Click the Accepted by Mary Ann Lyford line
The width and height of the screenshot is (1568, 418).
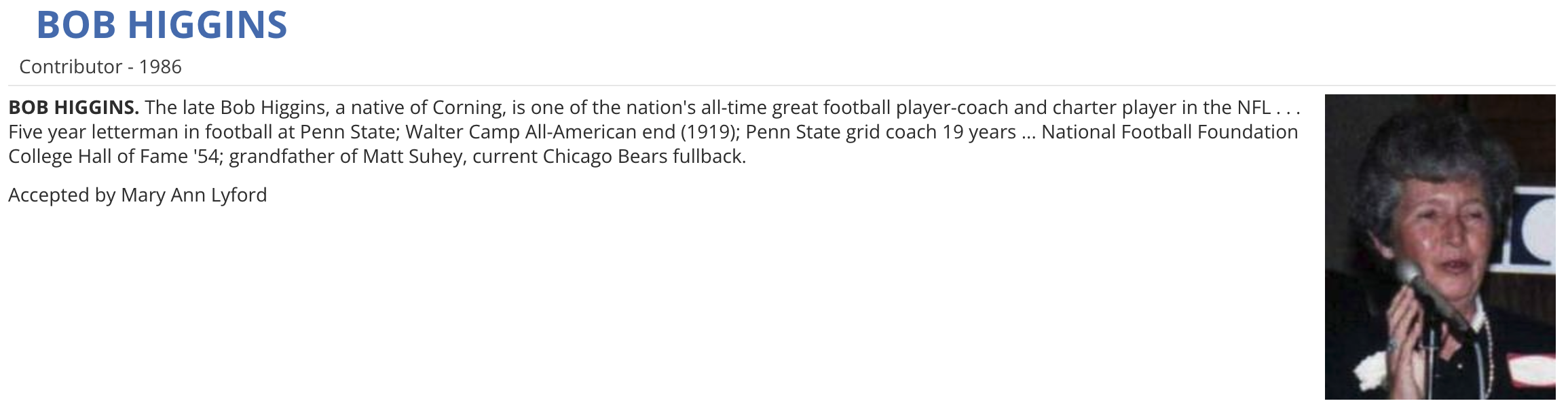pyautogui.click(x=137, y=195)
